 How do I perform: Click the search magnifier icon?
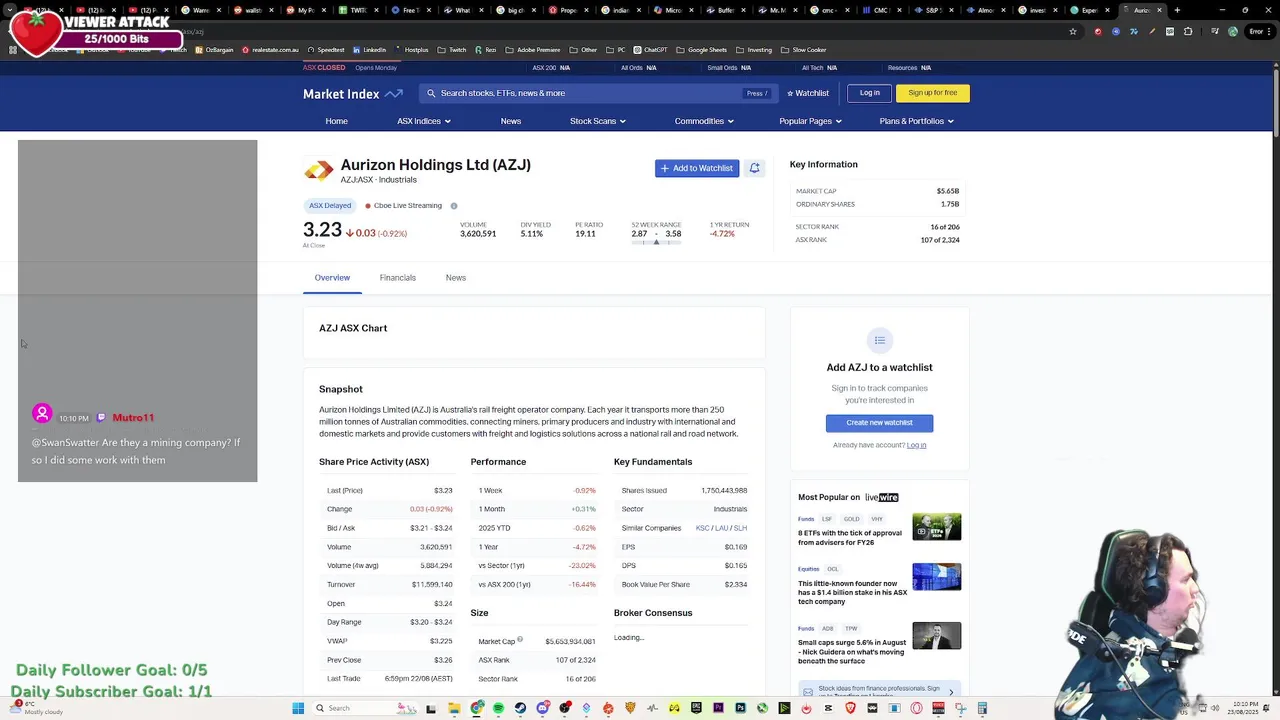(431, 93)
